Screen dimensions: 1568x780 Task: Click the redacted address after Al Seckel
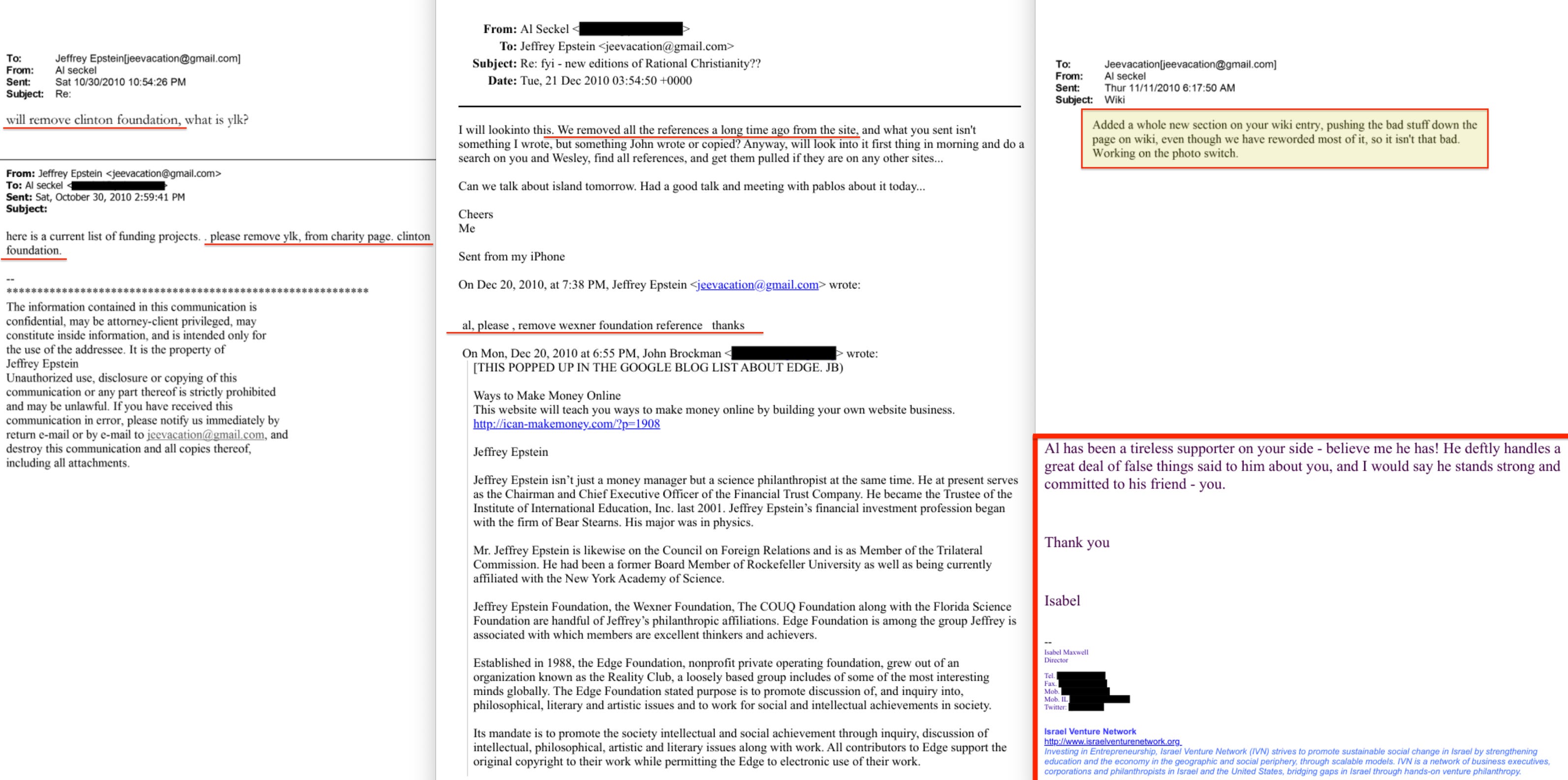[x=630, y=29]
